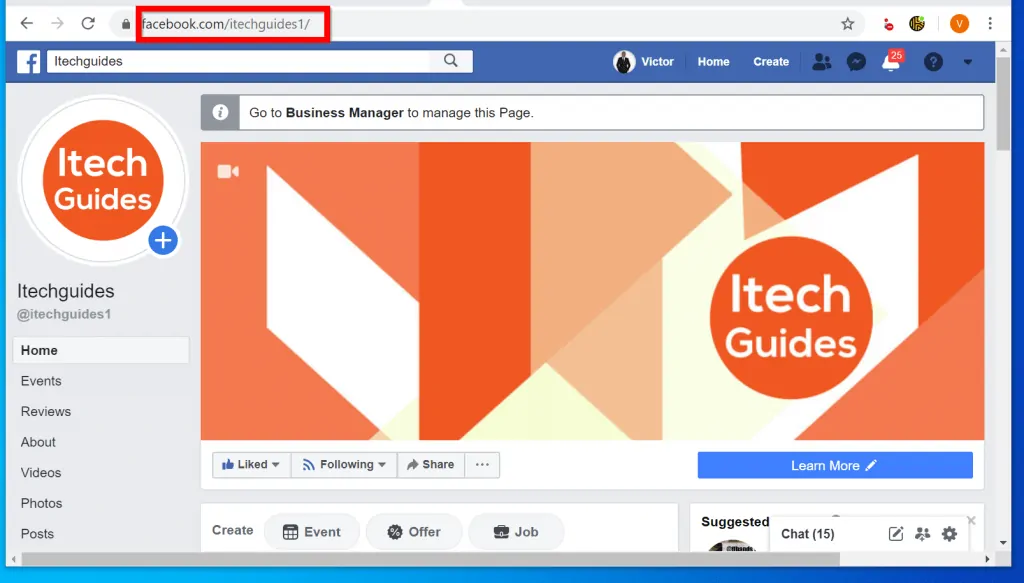Click the Share button
This screenshot has width=1024, height=583.
click(431, 465)
